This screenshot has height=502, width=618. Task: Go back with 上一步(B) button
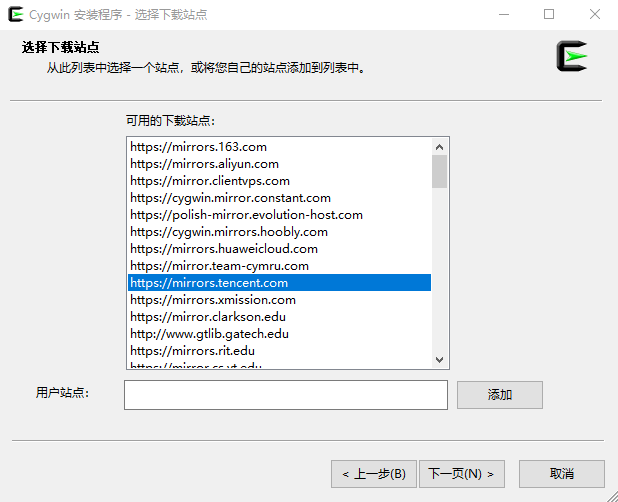coord(372,474)
